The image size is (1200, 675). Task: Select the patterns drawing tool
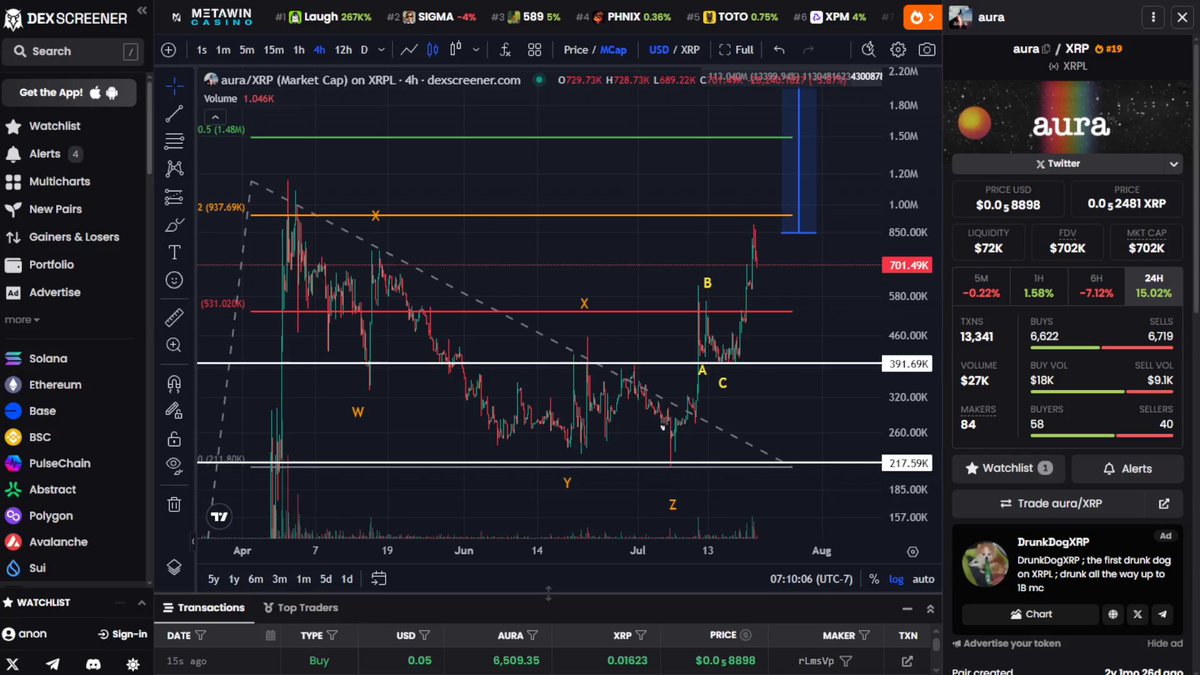click(x=174, y=169)
